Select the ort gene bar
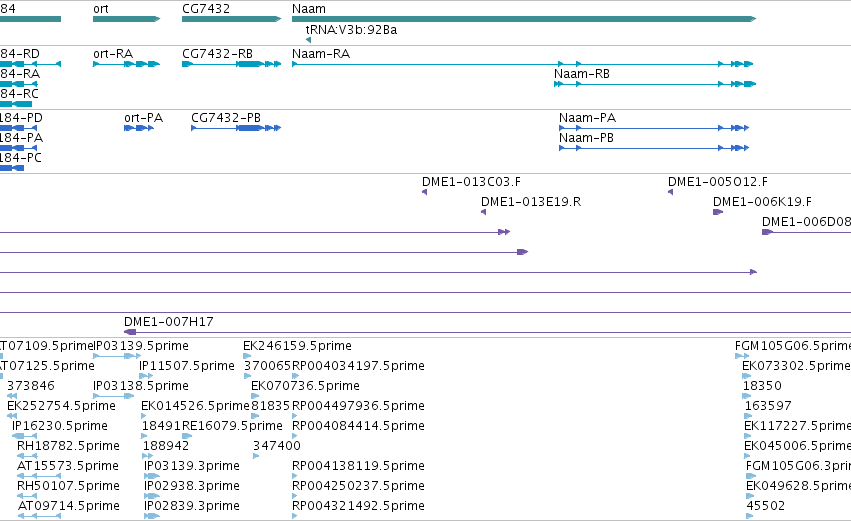Viewport: 851px width, 521px height. coord(126,19)
